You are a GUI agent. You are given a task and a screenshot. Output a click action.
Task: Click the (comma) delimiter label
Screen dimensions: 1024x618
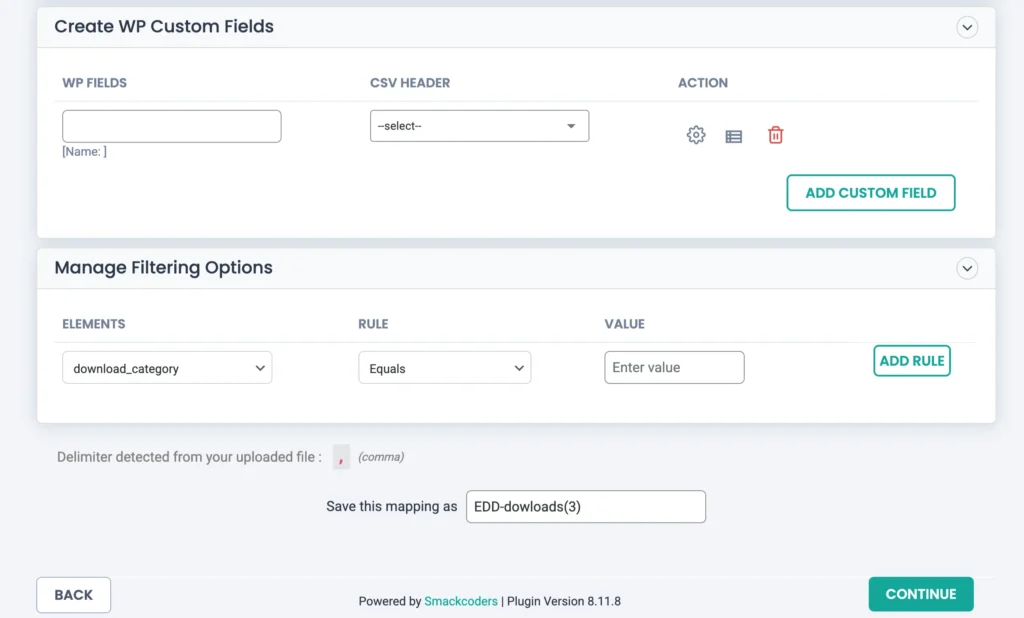[381, 457]
